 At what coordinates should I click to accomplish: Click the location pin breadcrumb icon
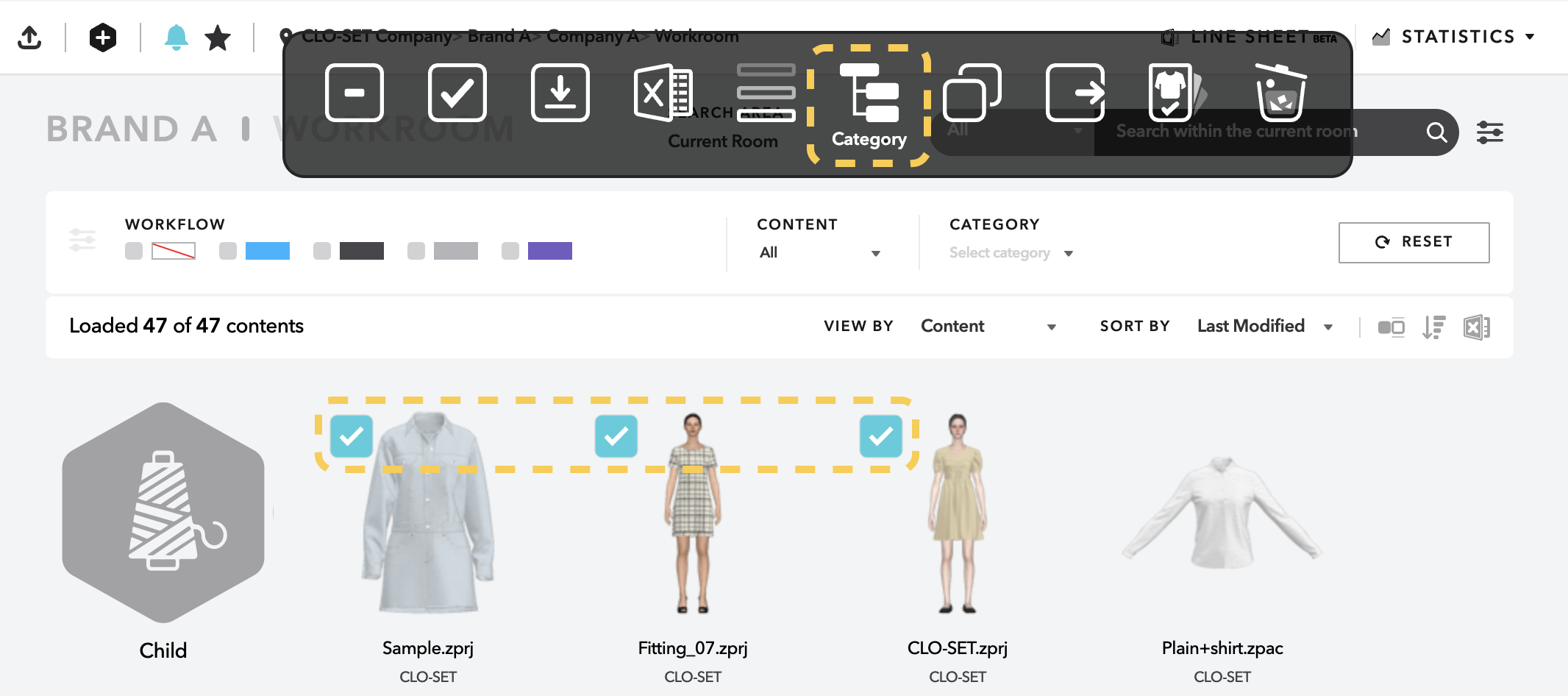pos(286,36)
